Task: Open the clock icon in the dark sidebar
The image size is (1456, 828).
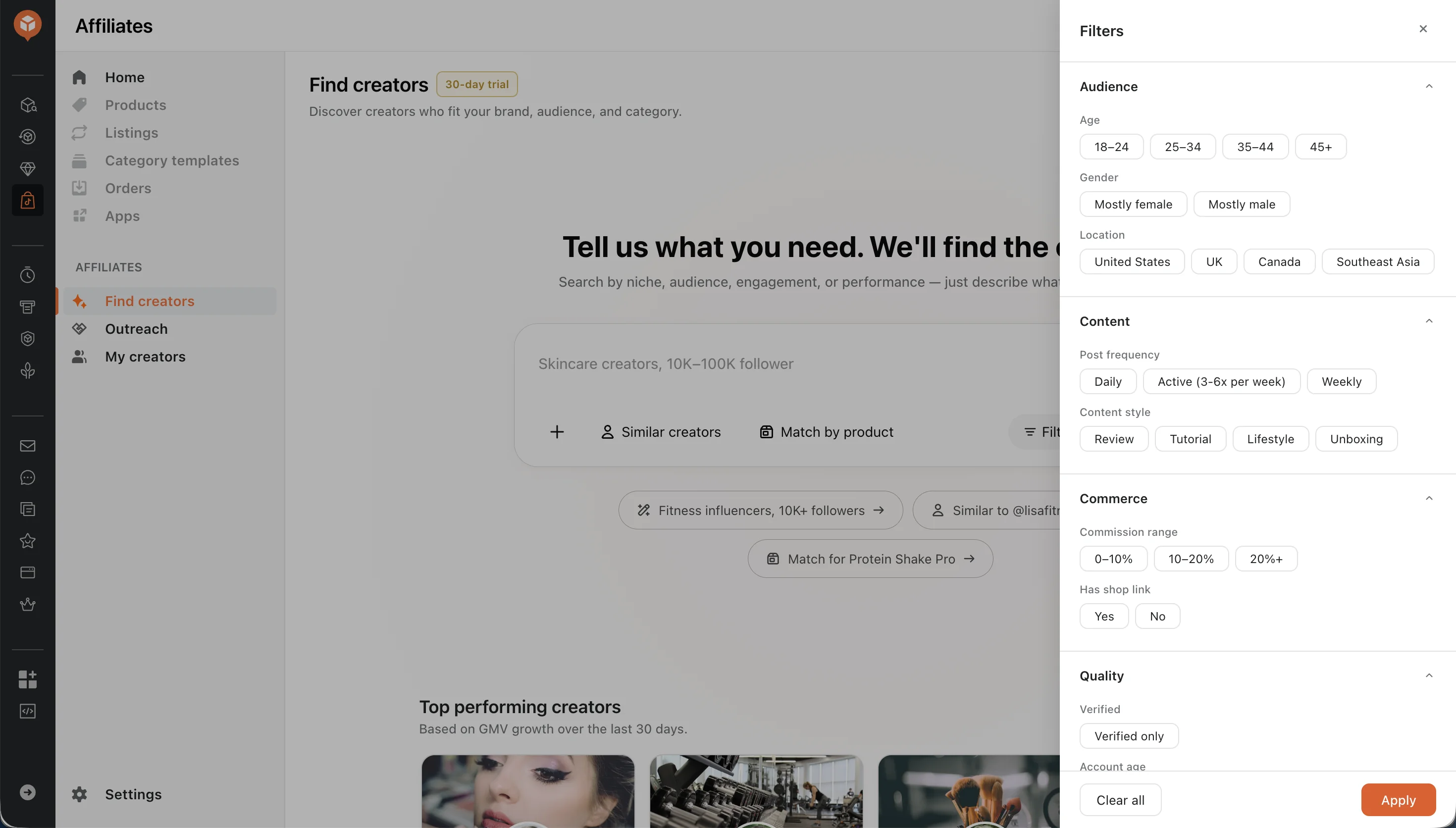Action: [27, 275]
